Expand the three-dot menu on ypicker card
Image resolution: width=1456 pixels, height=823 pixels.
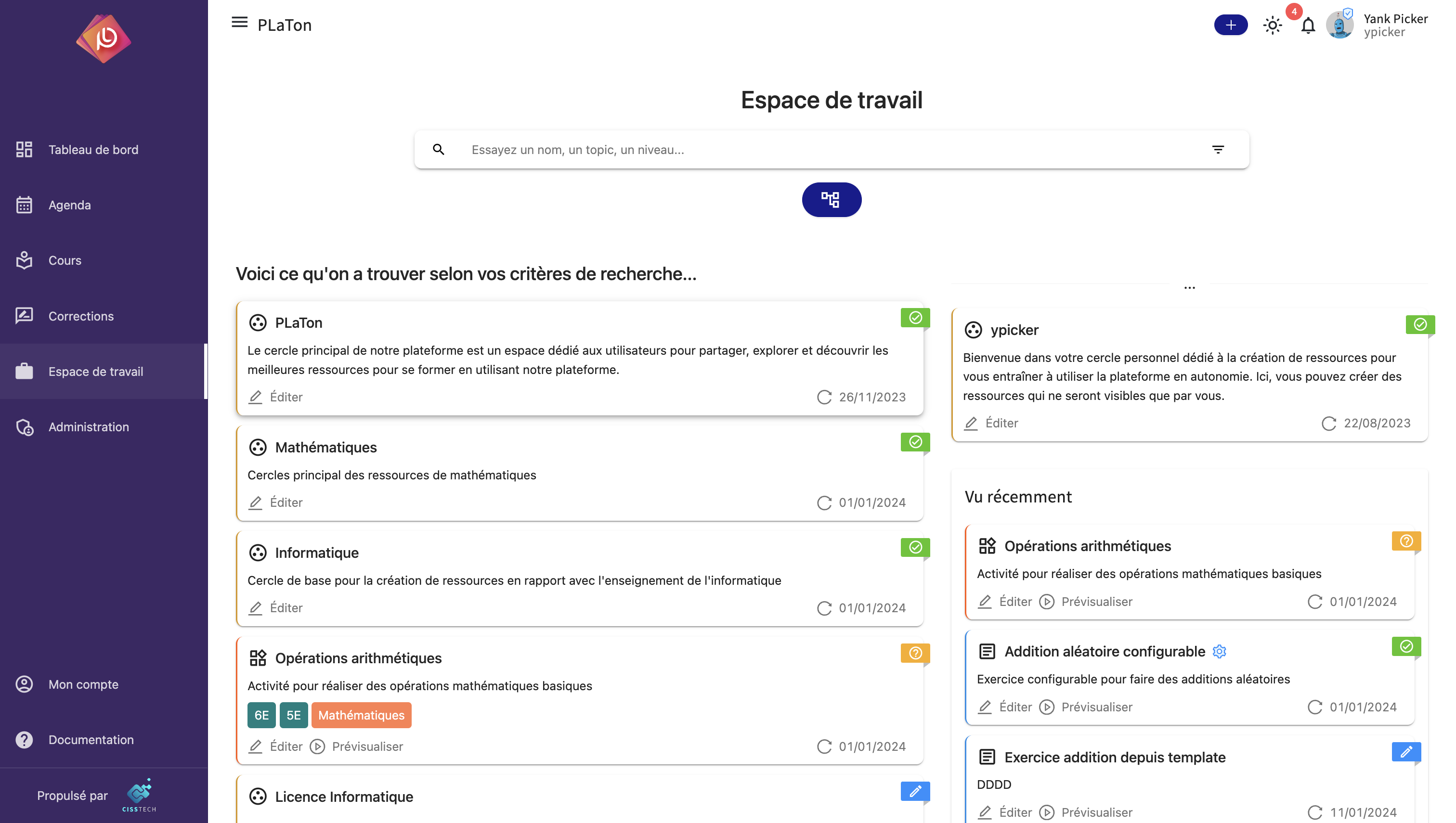pyautogui.click(x=1189, y=287)
